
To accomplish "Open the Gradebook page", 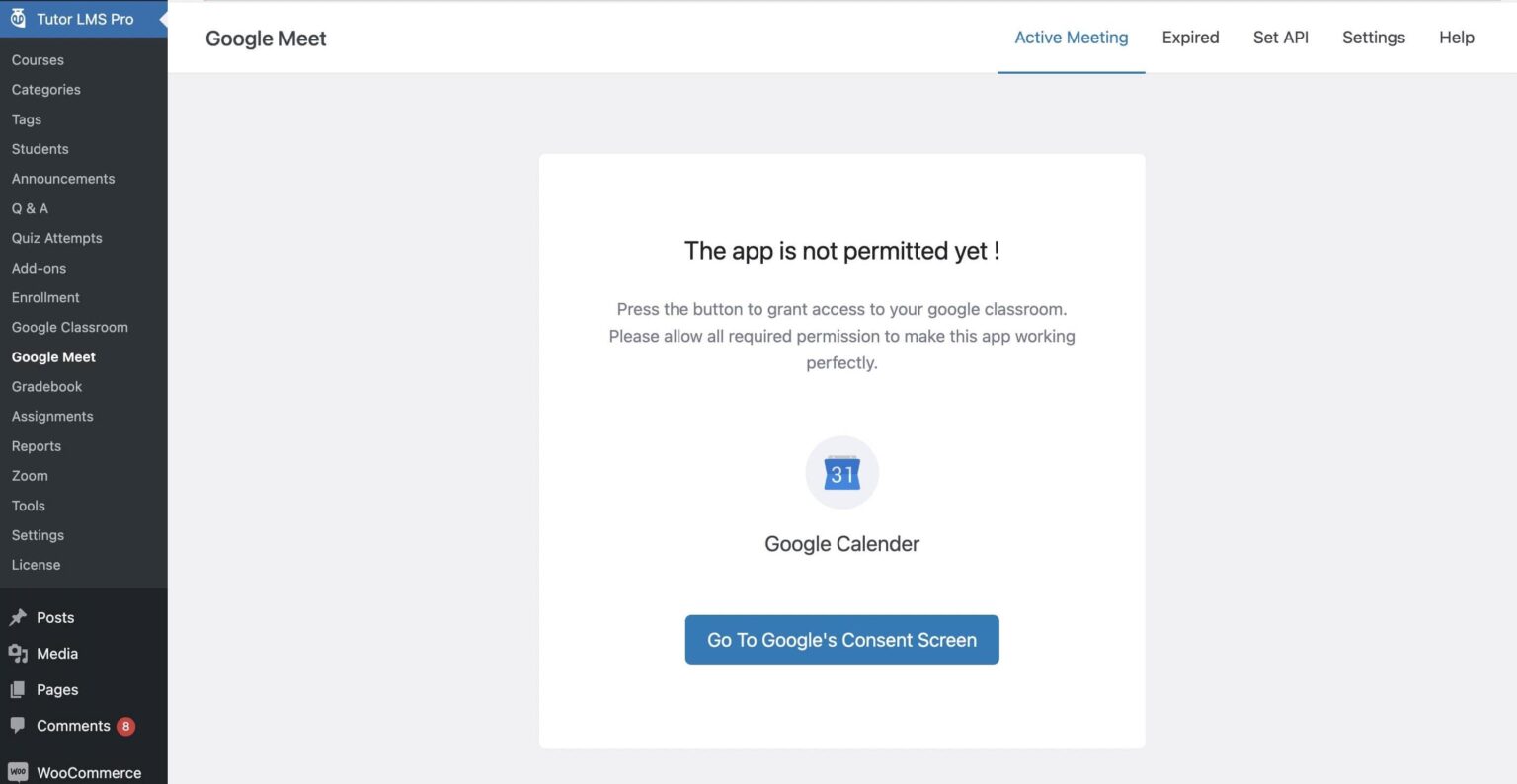I will (x=46, y=386).
